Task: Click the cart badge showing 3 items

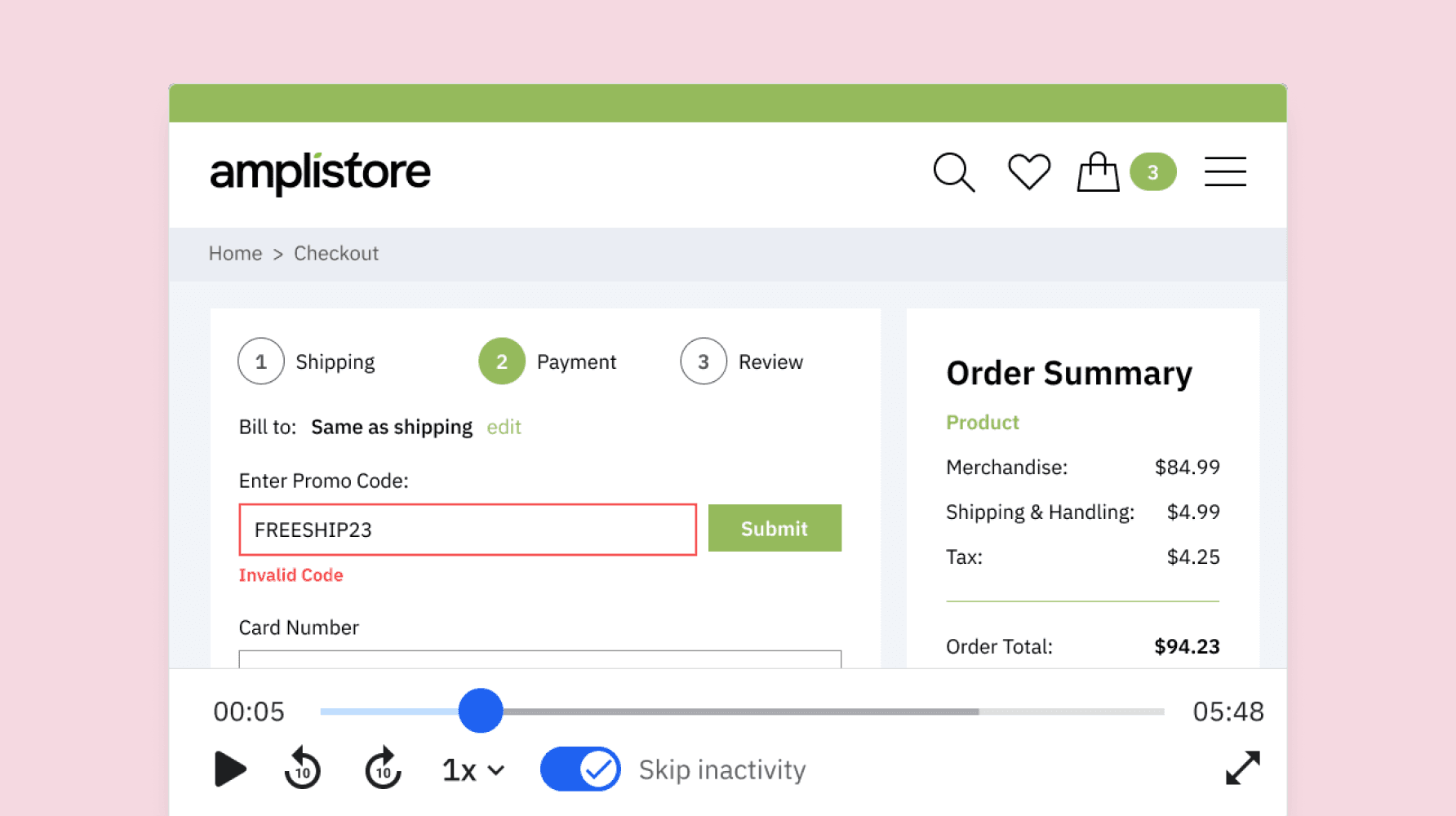Action: [1152, 172]
